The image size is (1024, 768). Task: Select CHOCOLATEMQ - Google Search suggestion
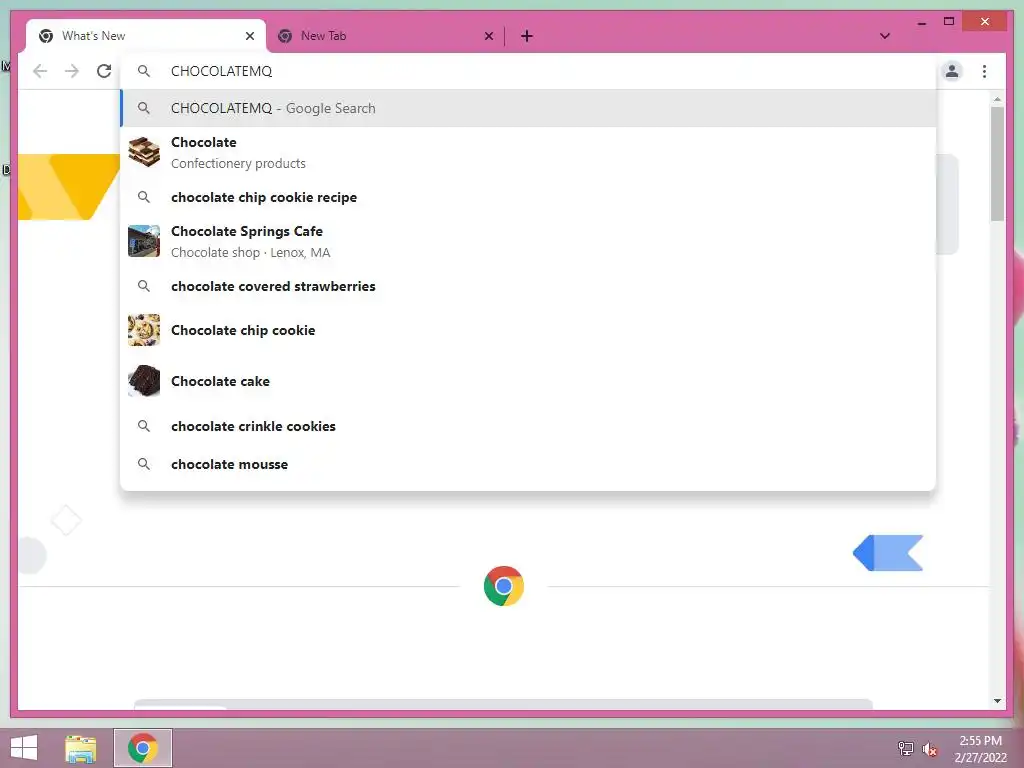pos(528,108)
